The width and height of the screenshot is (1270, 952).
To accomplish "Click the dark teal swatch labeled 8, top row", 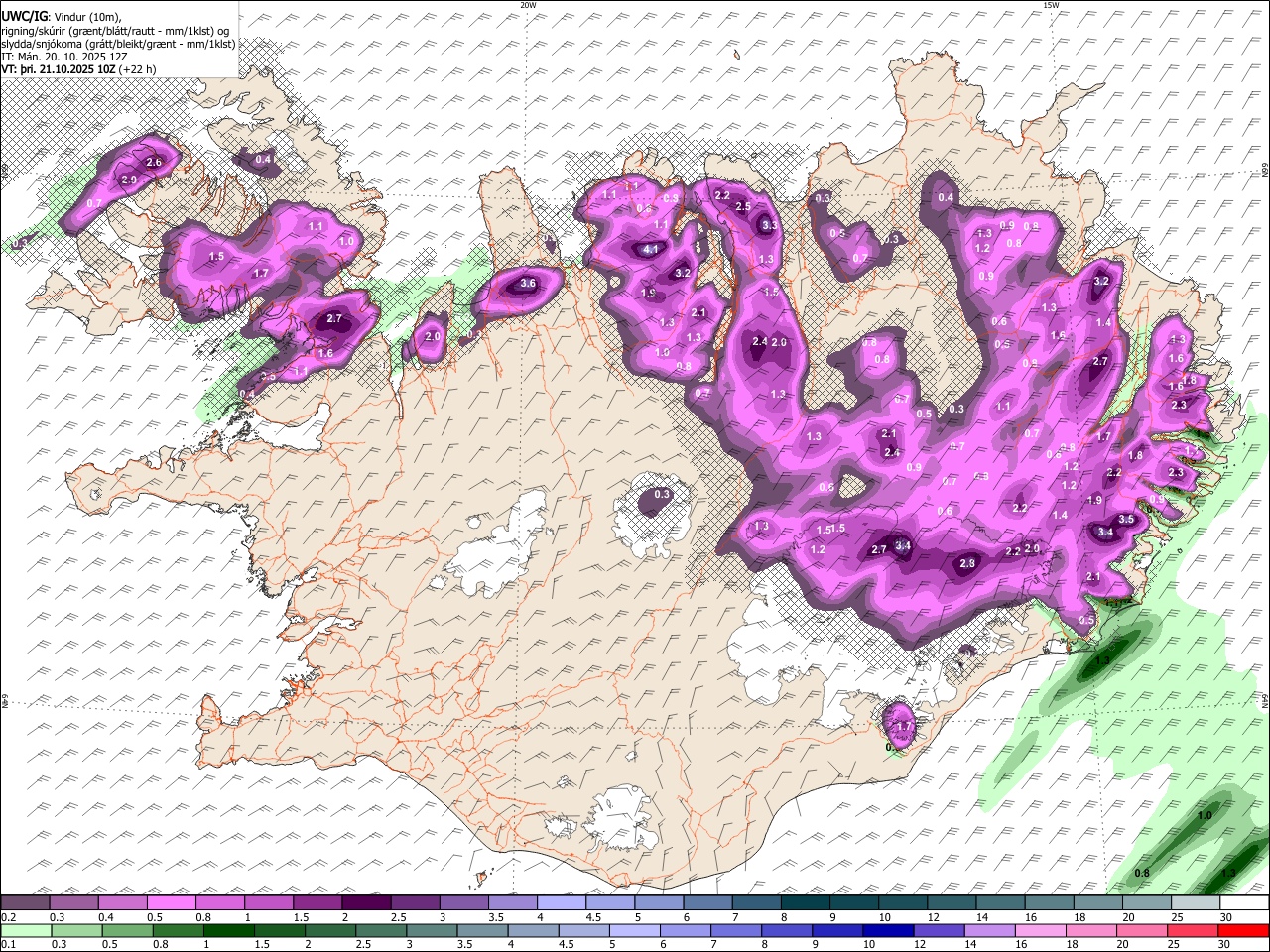I will click(804, 903).
